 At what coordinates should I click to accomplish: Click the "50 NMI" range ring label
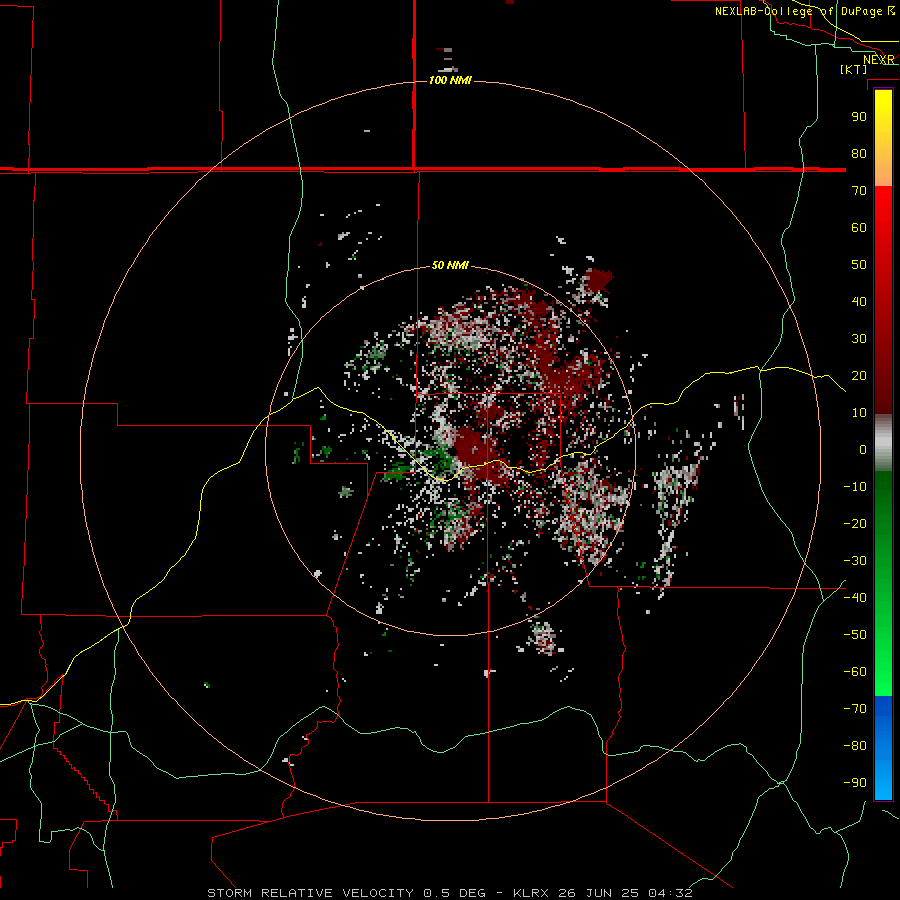click(450, 265)
